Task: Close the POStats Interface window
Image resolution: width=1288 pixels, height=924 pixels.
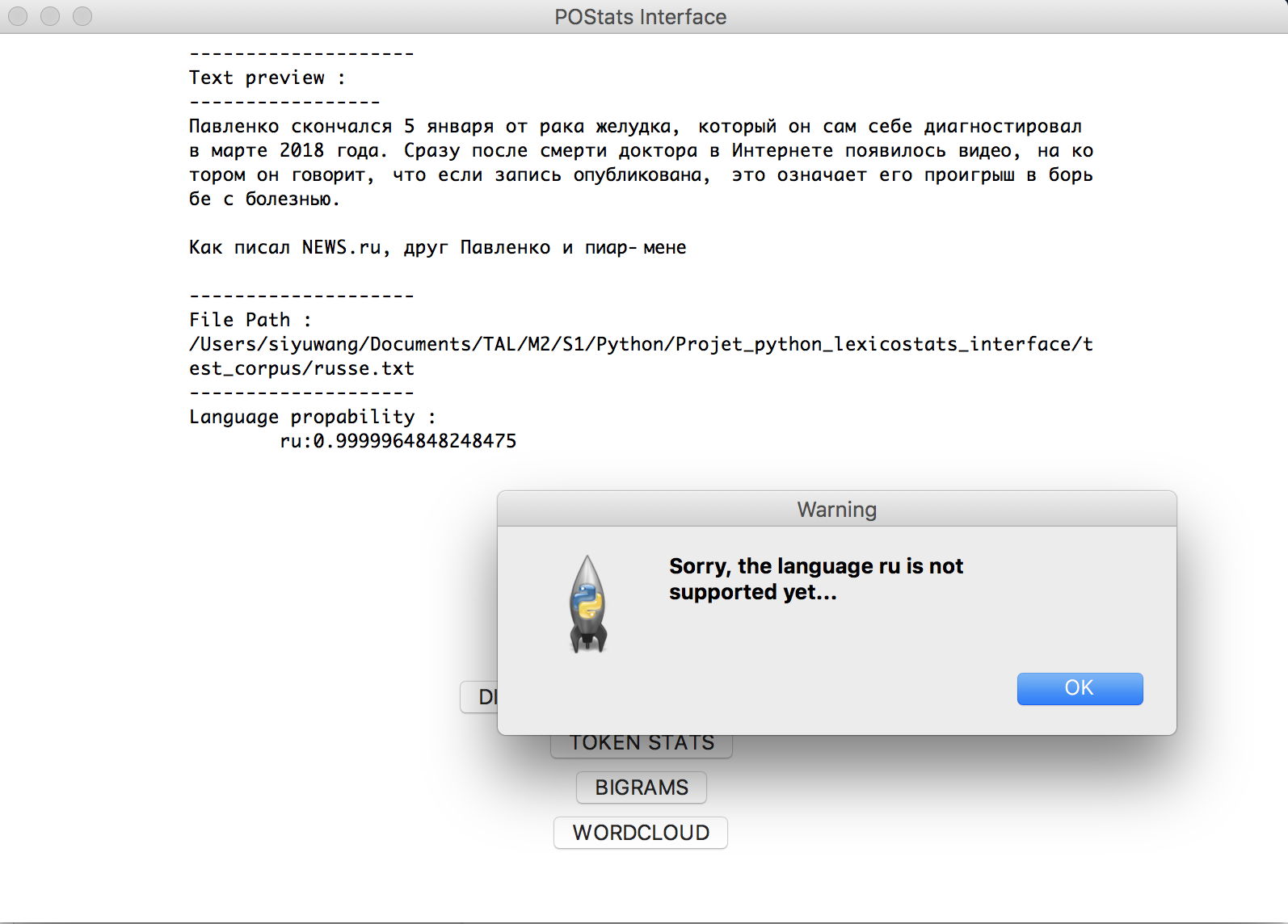Action: (18, 16)
